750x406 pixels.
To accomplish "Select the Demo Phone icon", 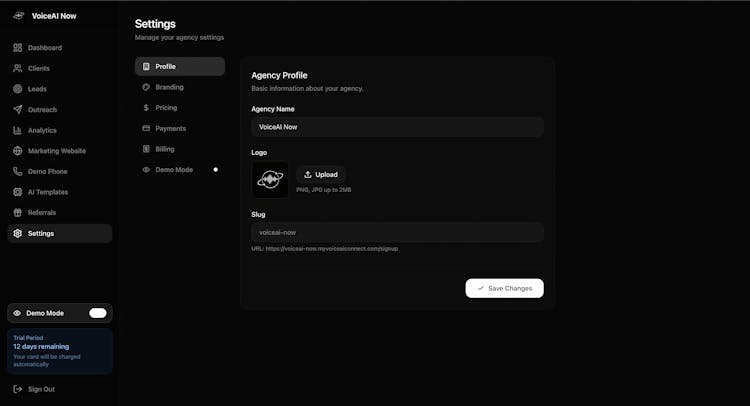I will (x=18, y=172).
